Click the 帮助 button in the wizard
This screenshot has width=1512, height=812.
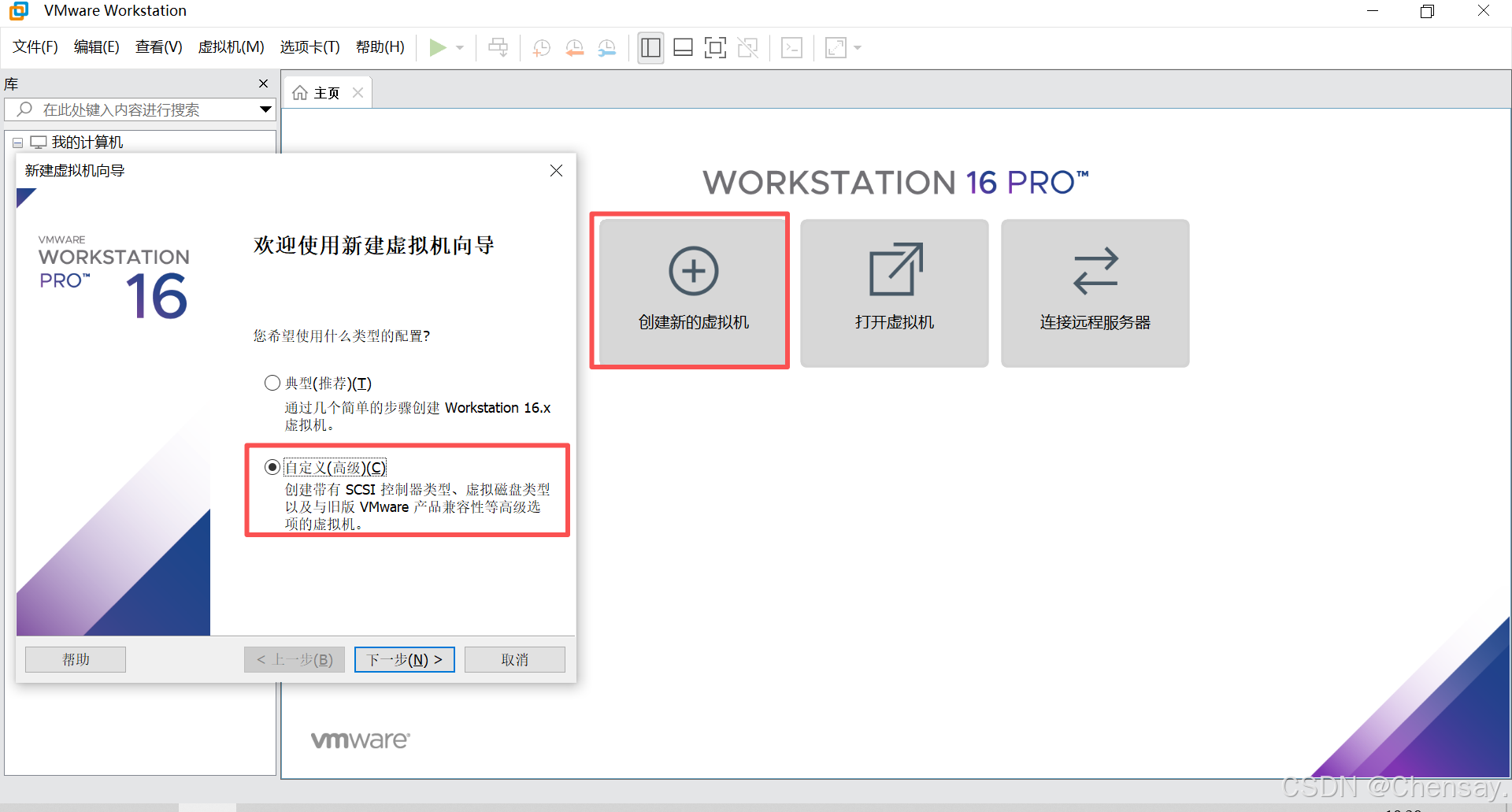pyautogui.click(x=76, y=659)
